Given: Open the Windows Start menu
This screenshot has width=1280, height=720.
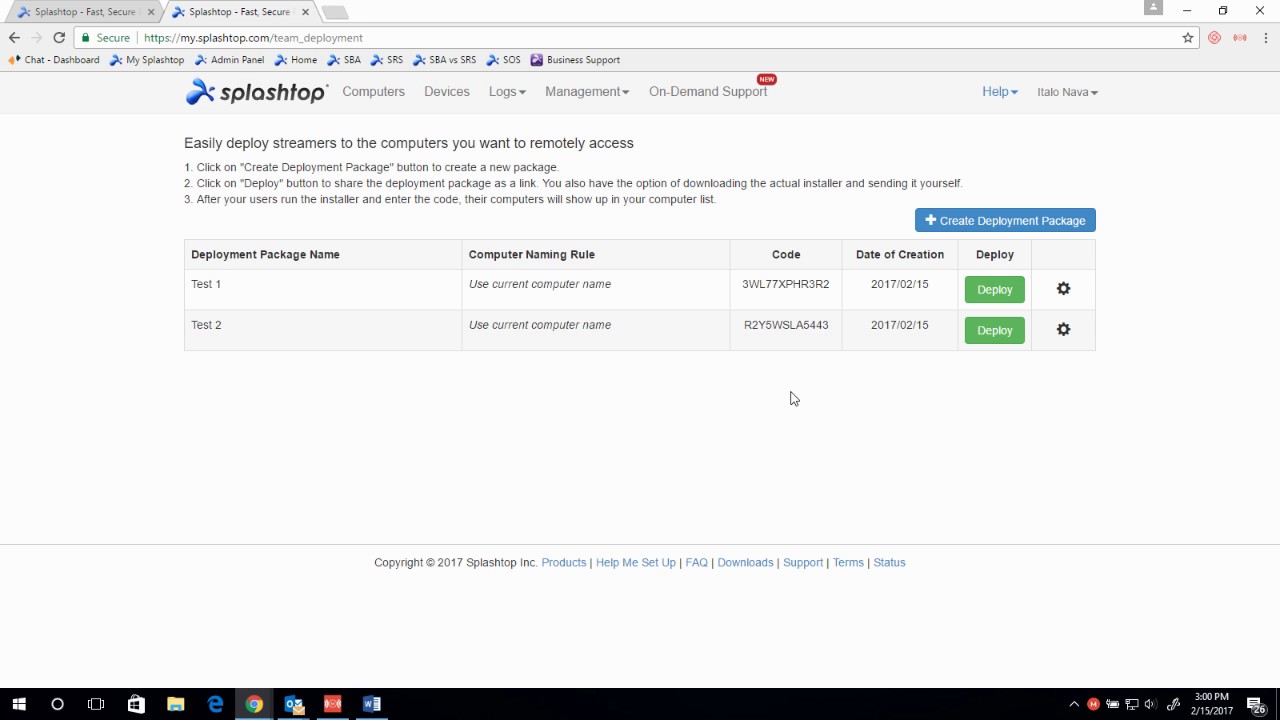Looking at the screenshot, I should [19, 704].
